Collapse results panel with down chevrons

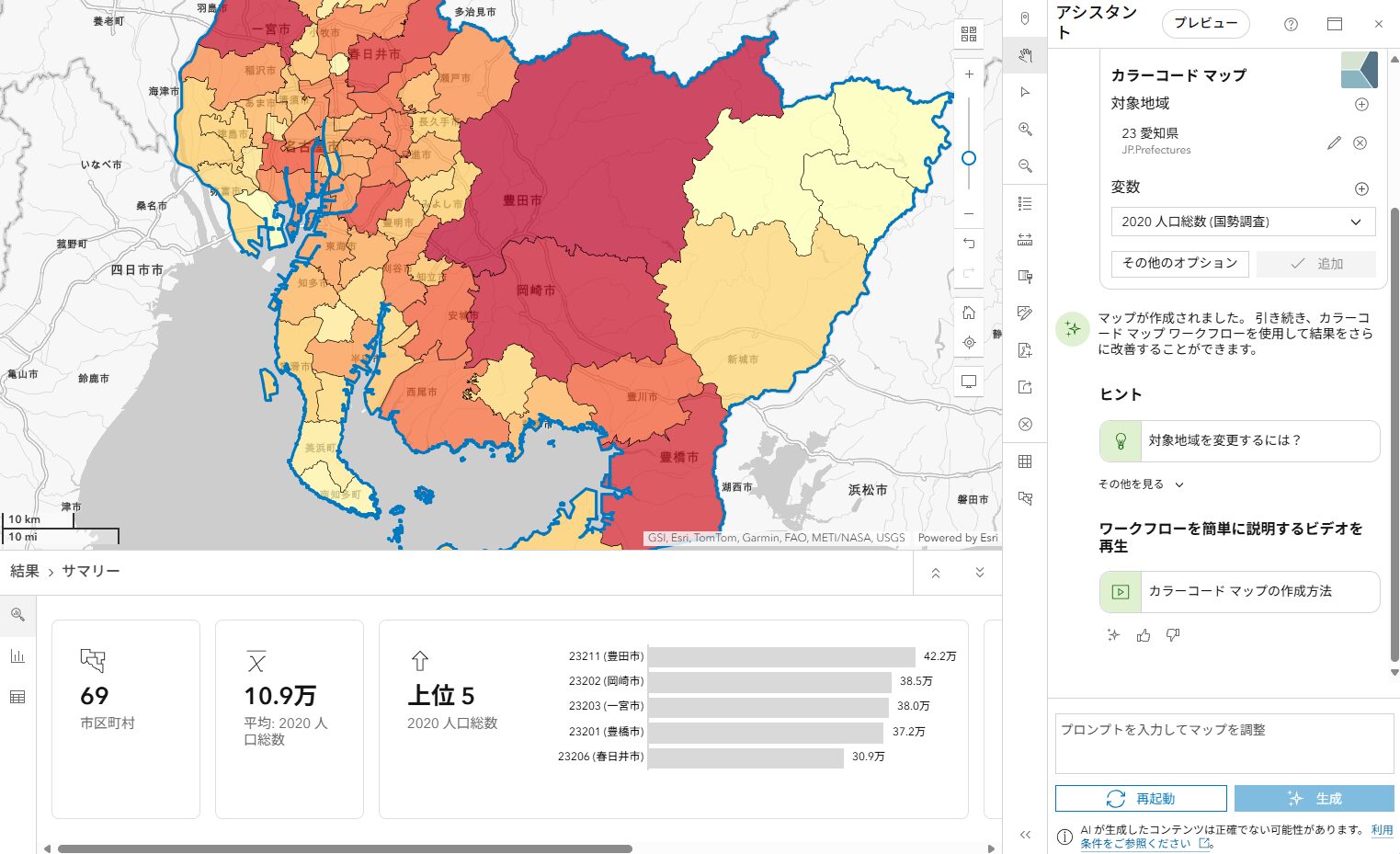(x=979, y=573)
